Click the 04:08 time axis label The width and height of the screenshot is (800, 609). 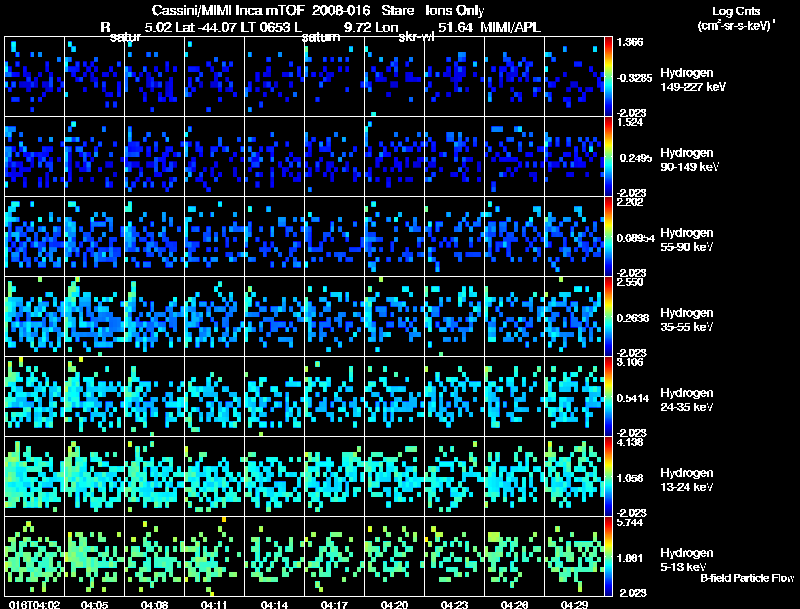click(x=155, y=604)
